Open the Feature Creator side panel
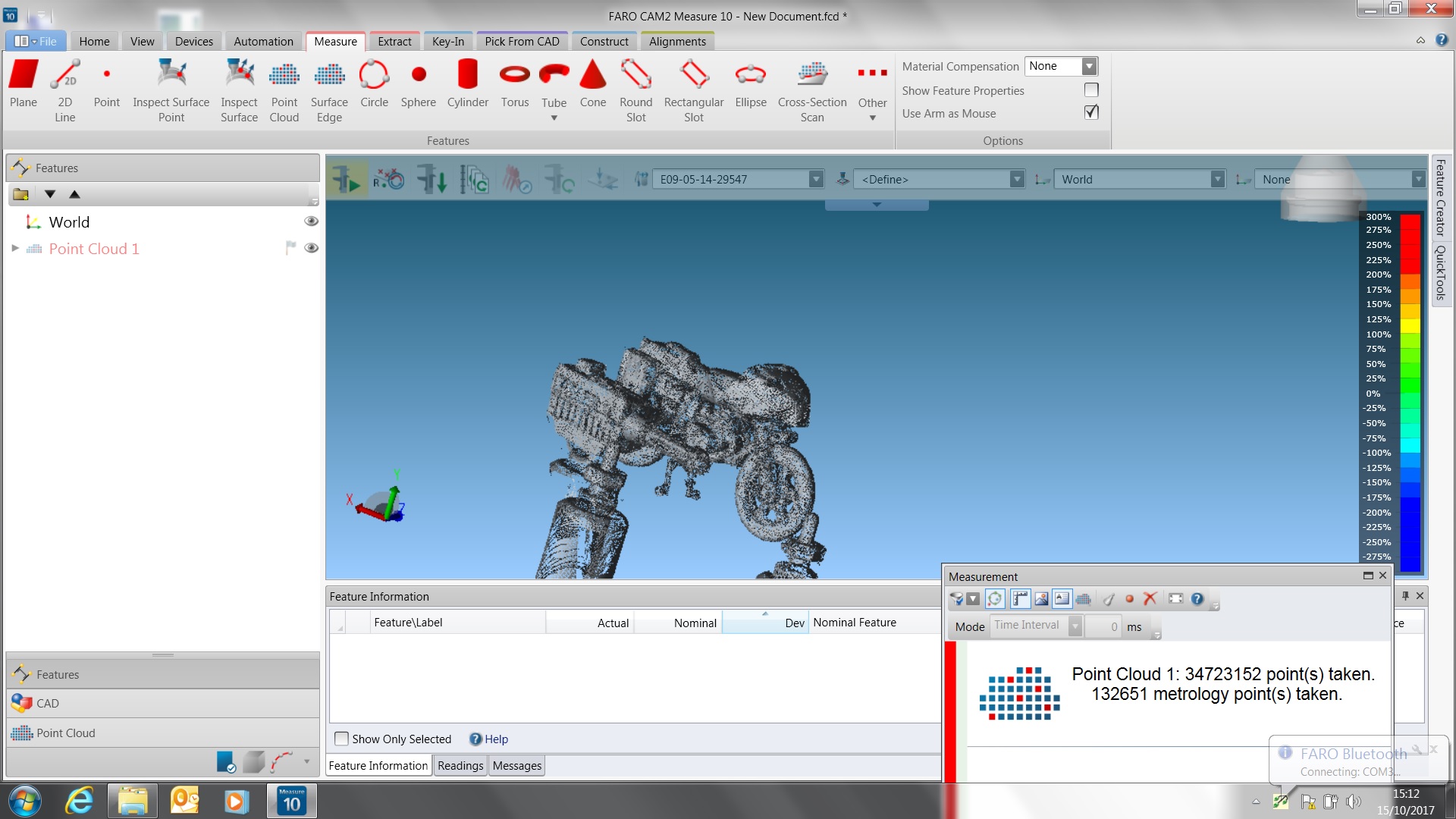 pos(1441,198)
